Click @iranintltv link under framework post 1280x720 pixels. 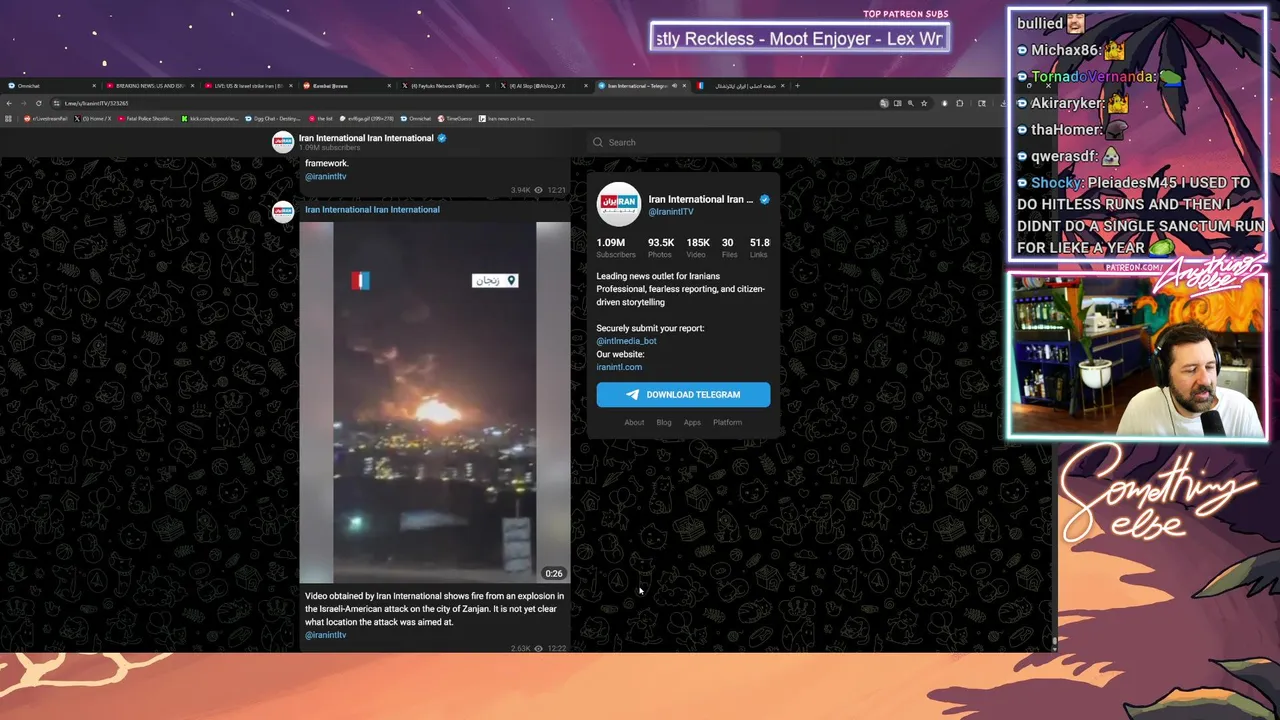coord(325,176)
